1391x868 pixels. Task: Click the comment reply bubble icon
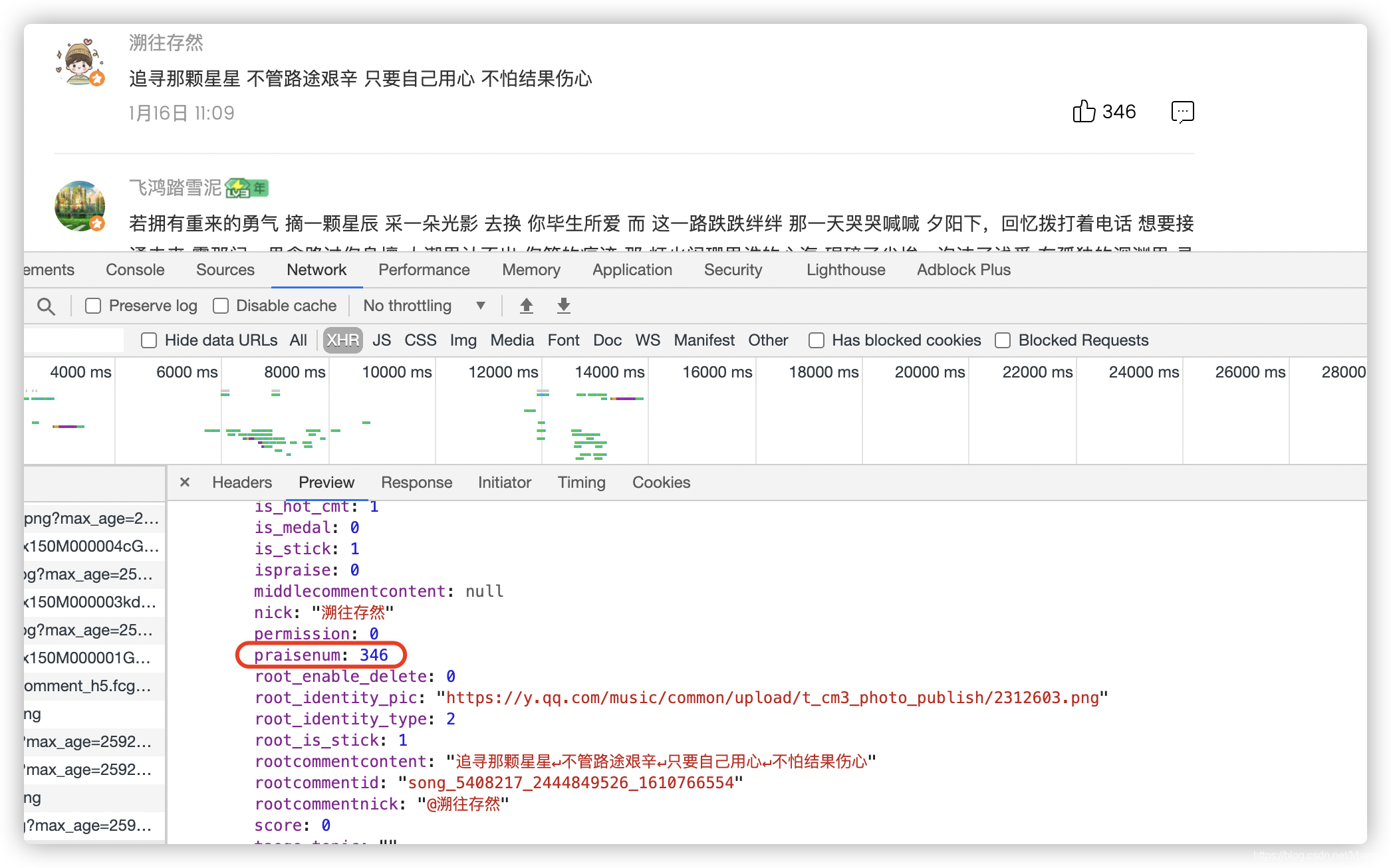pyautogui.click(x=1182, y=112)
